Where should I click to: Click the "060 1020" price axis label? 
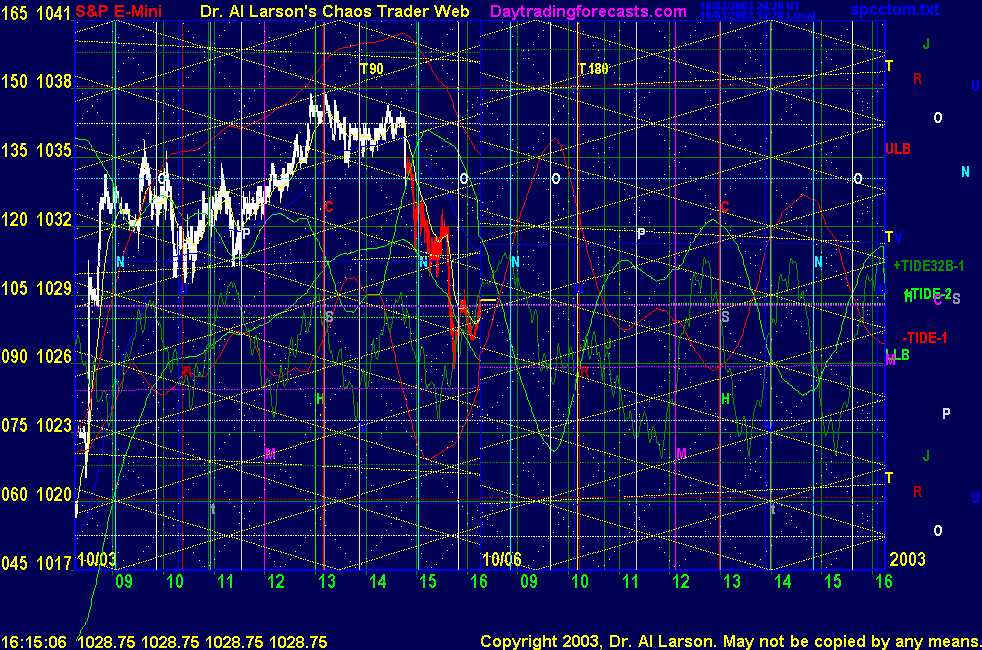[x=36, y=495]
